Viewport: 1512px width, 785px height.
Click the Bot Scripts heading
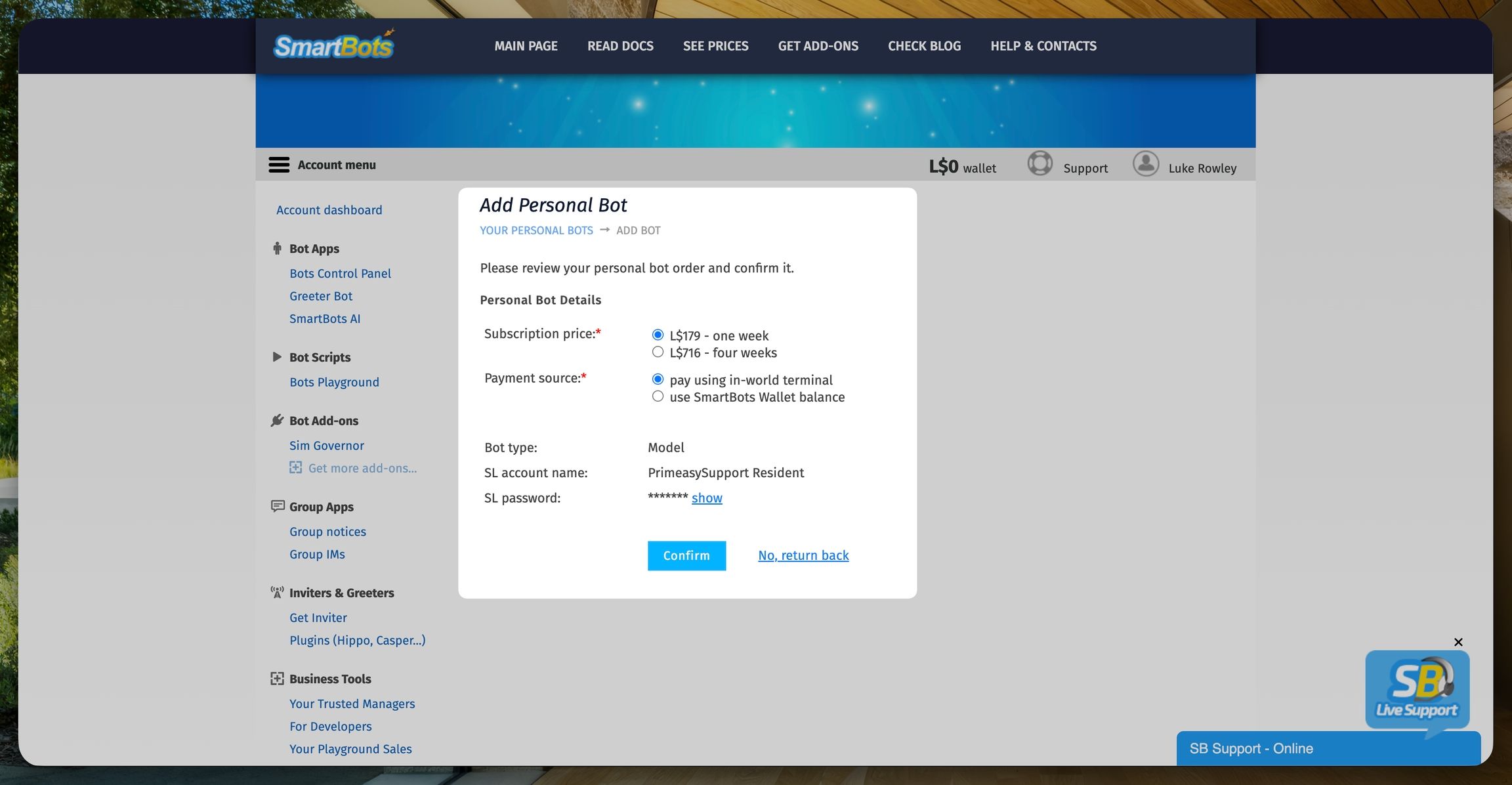pos(320,357)
